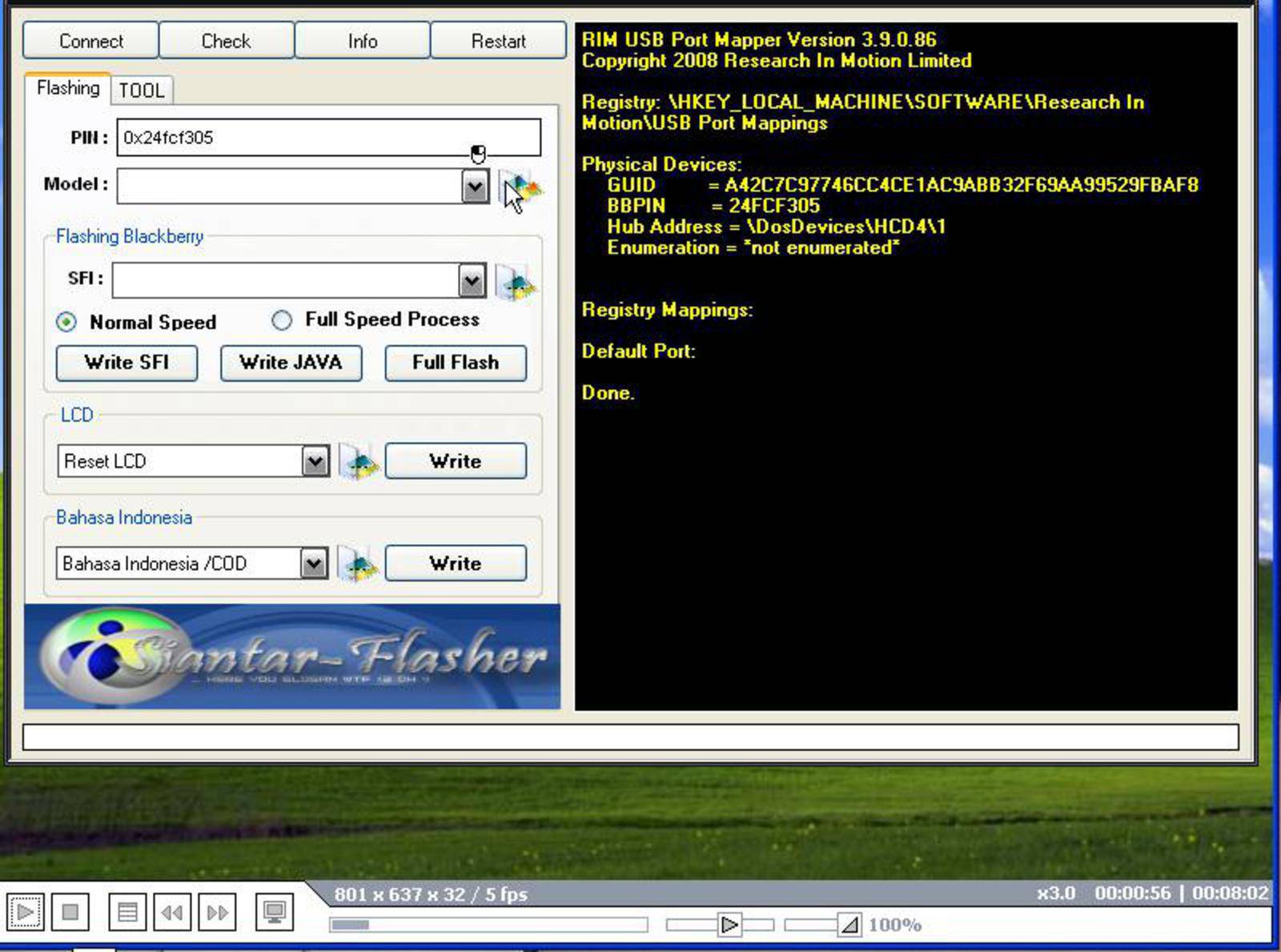This screenshot has width=1281, height=952.
Task: Click the 801 x 637 x 32 / 5 fps label
Action: point(431,894)
